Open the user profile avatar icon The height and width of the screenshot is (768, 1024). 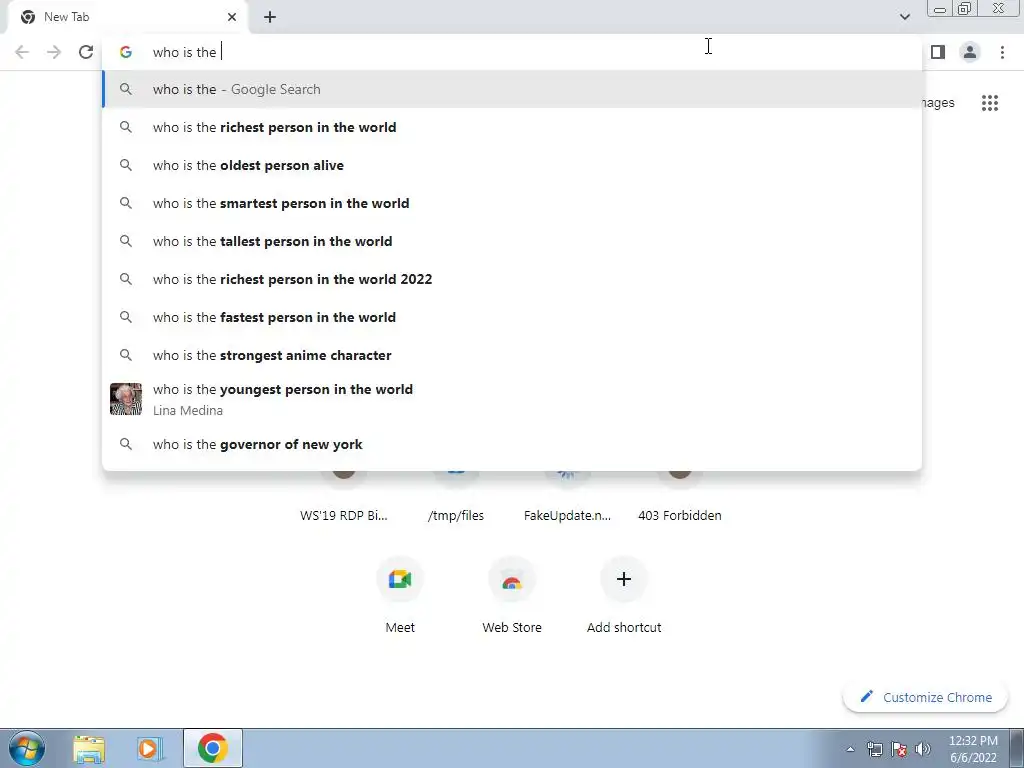point(970,52)
